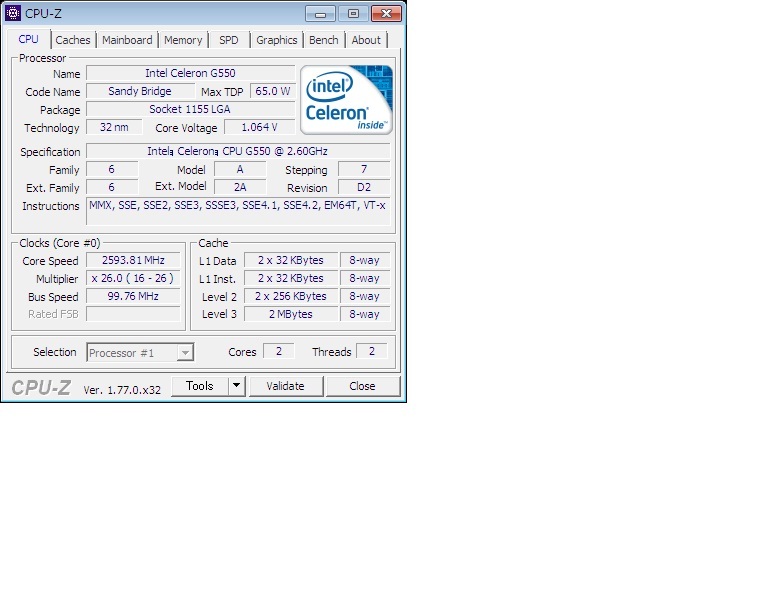Click the Core Voltage value 1.064 V
The height and width of the screenshot is (614, 768).
click(260, 127)
